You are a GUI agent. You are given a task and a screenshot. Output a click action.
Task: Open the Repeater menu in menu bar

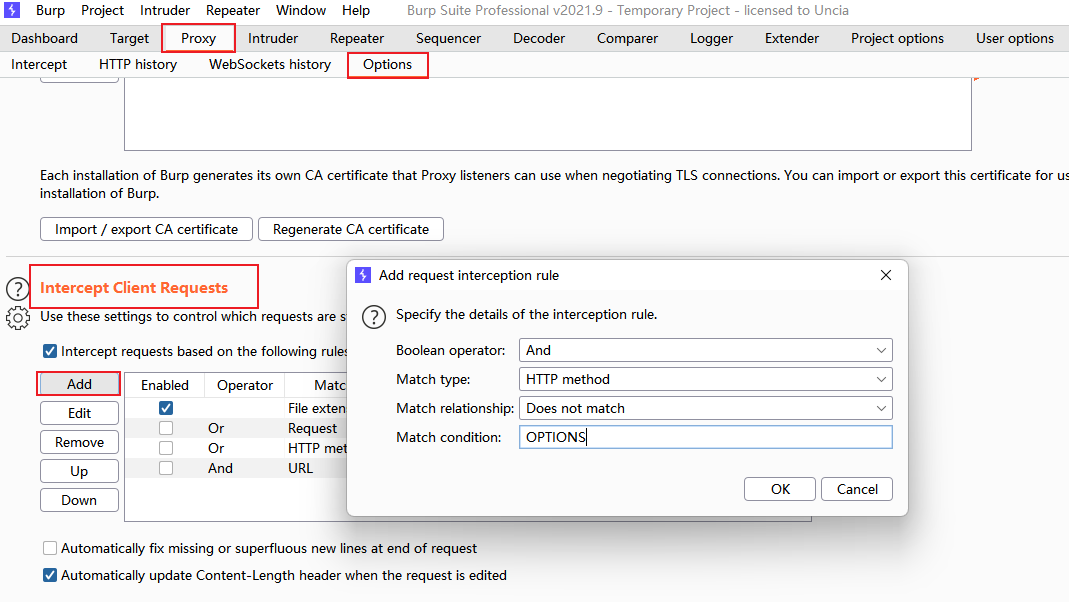(x=233, y=10)
